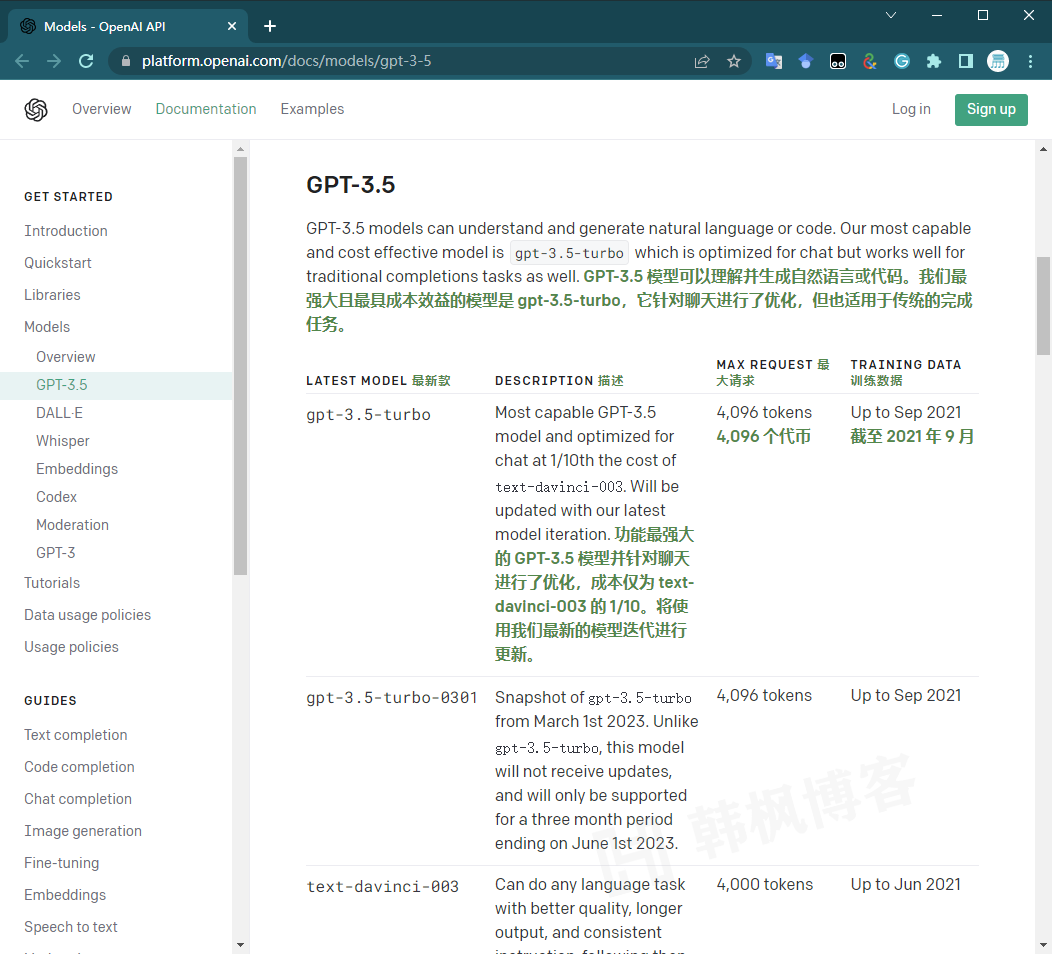This screenshot has height=954, width=1052.
Task: Toggle the browser side panel icon
Action: (x=966, y=61)
